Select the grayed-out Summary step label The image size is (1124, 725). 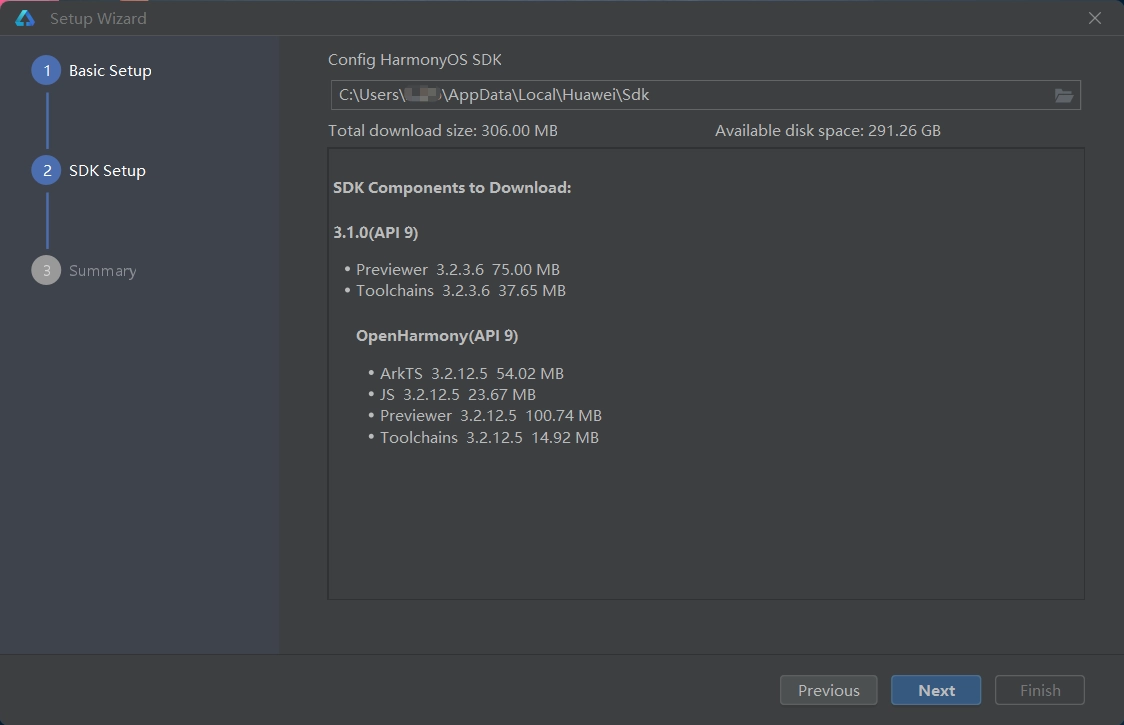(102, 271)
